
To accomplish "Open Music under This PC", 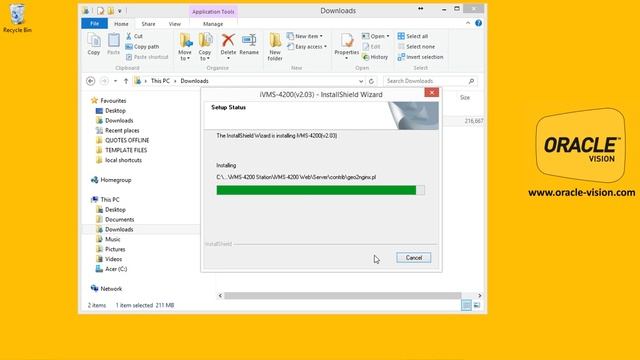I will [108, 239].
